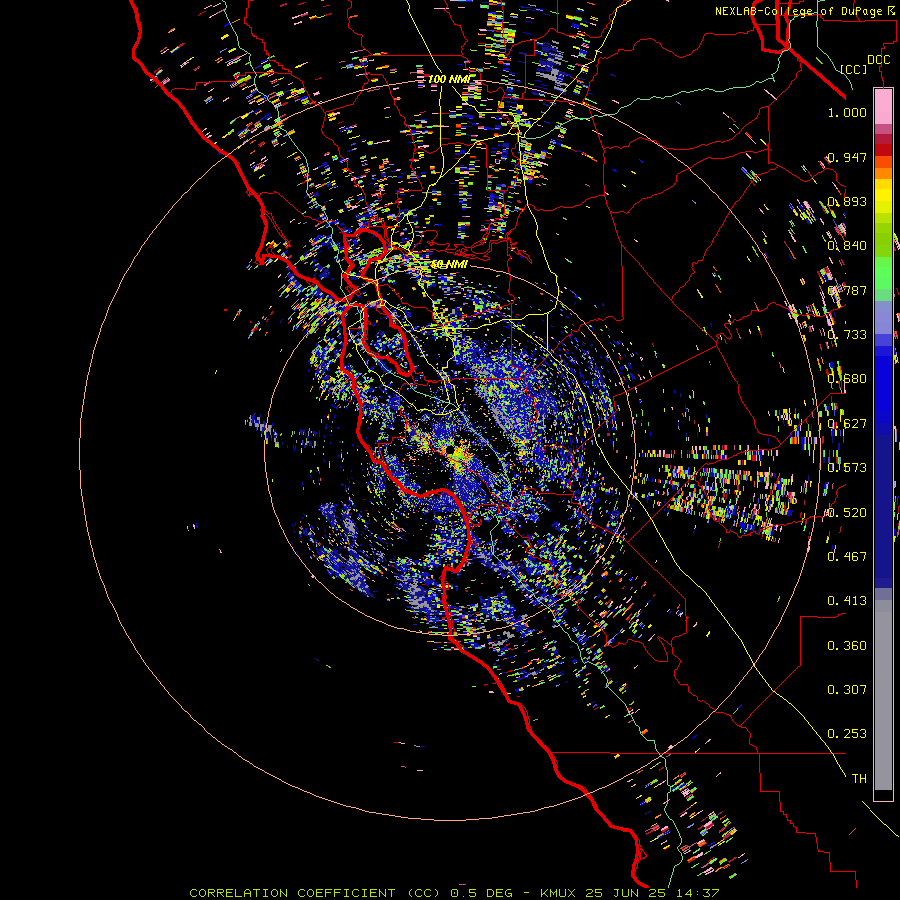Screen dimensions: 900x900
Task: Pick the gray low-value segment of color bar
Action: (883, 695)
